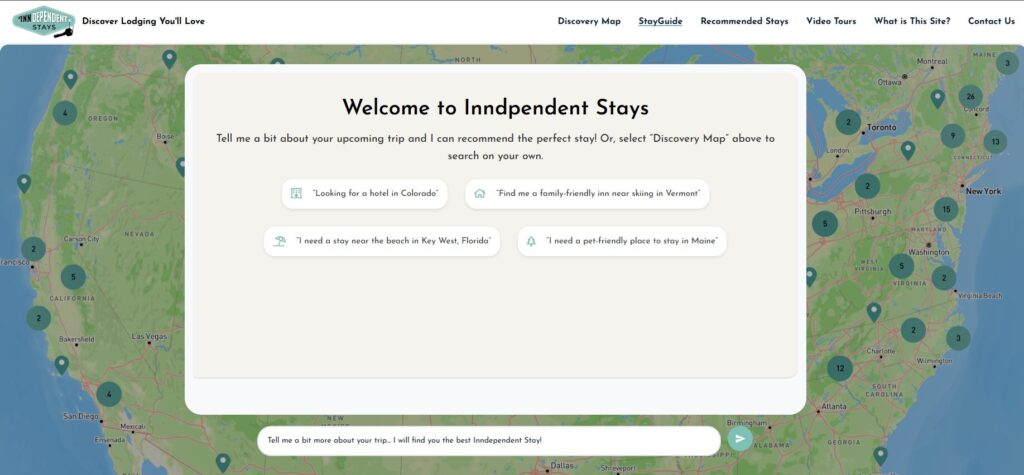This screenshot has width=1024, height=475.
Task: Open Video Tours from navigation
Action: [x=831, y=21]
